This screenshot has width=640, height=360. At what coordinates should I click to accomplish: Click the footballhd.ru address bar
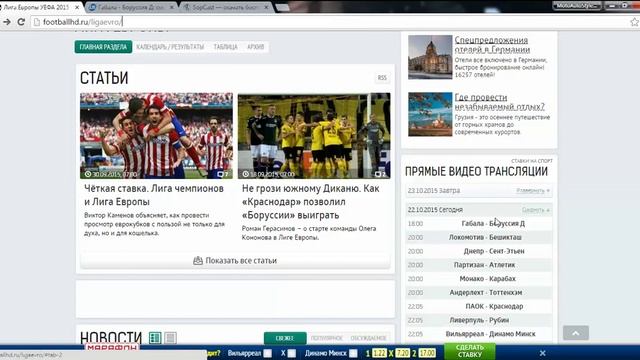coord(327,22)
